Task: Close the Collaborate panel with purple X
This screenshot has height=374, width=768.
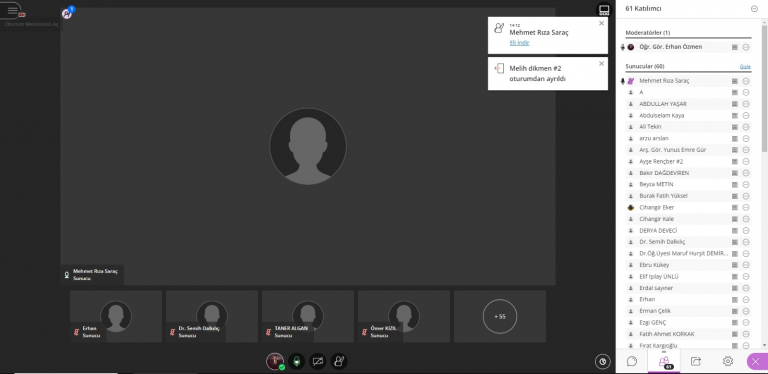Action: tap(757, 361)
